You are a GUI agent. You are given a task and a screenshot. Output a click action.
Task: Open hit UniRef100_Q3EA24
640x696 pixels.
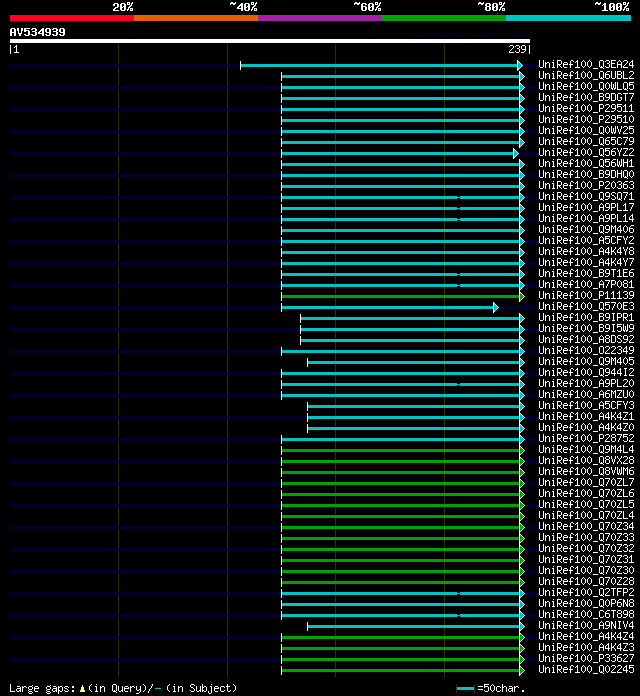(586, 64)
